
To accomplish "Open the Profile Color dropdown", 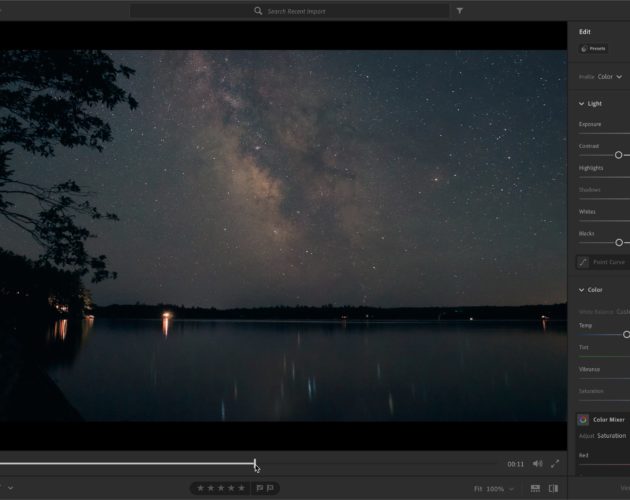I will click(x=610, y=76).
